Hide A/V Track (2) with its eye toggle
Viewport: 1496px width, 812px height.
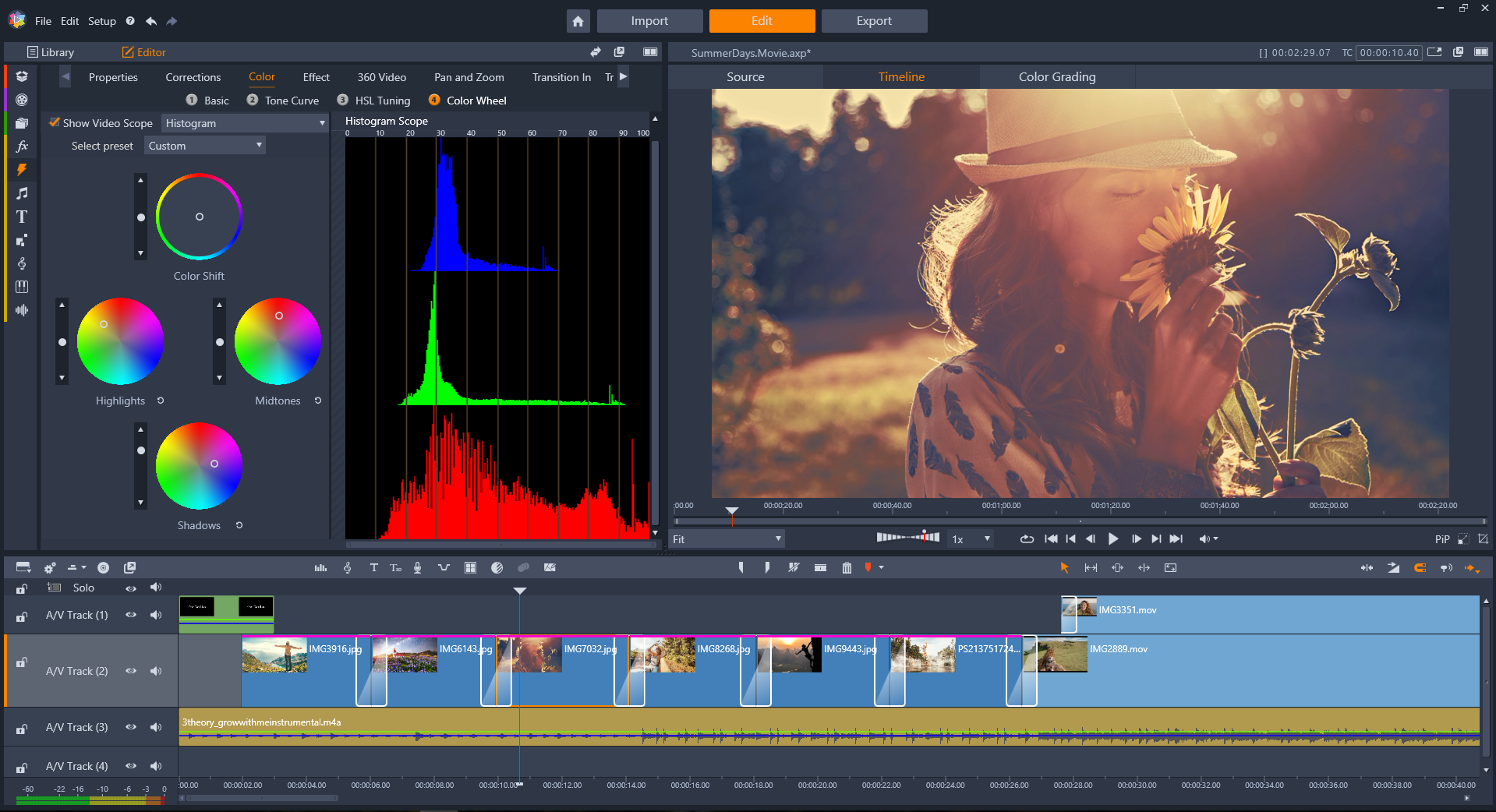[131, 671]
